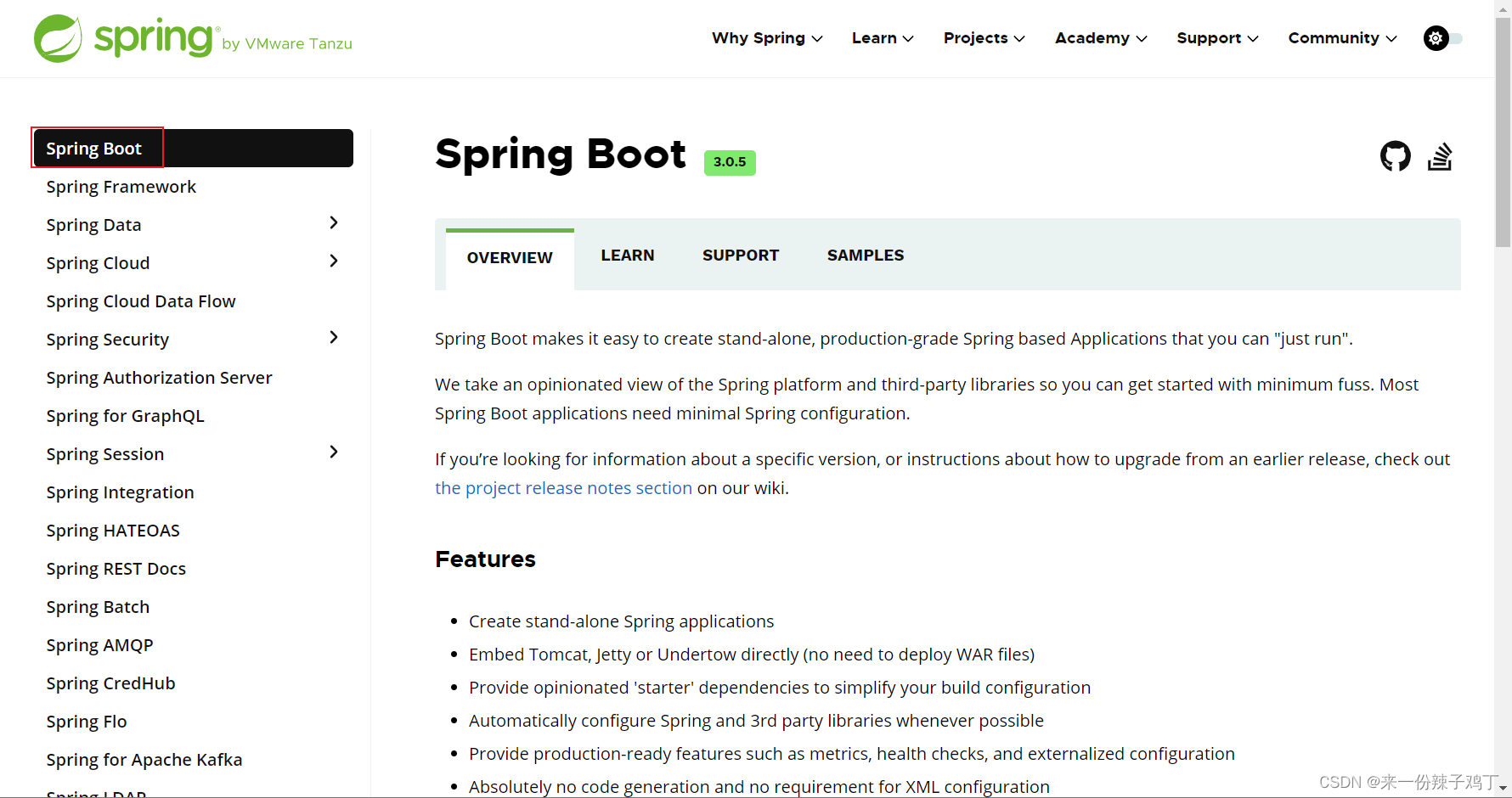
Task: Open the Stack Overflow icon for Spring Boot
Action: pyautogui.click(x=1440, y=156)
